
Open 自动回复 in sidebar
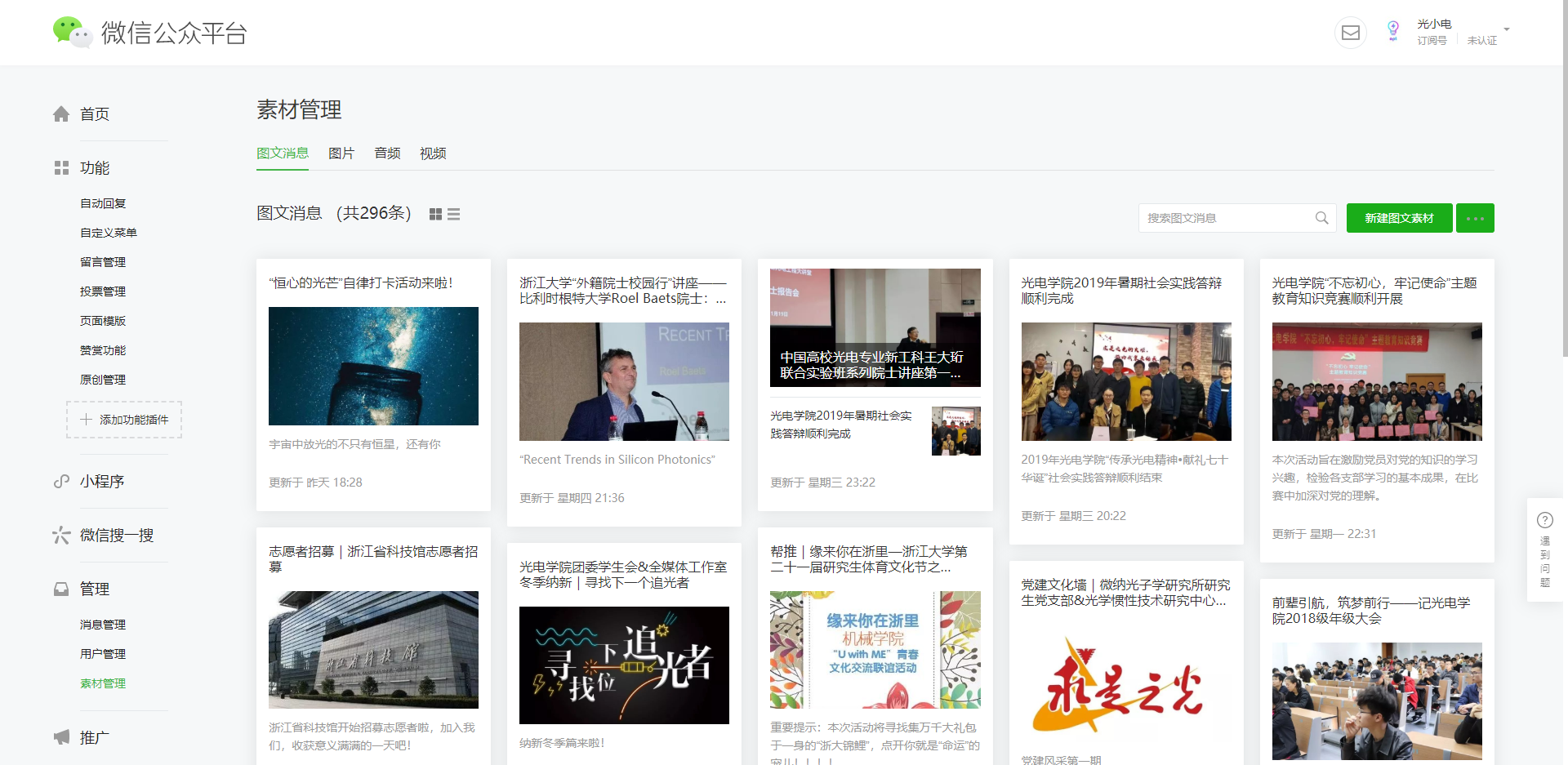[103, 203]
